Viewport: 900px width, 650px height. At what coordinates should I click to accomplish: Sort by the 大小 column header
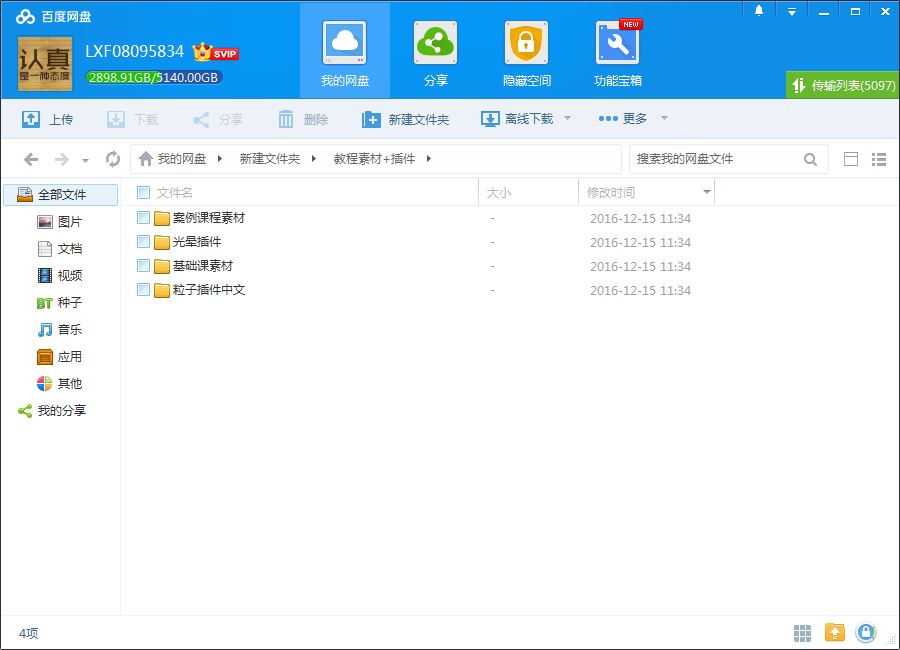[x=499, y=192]
